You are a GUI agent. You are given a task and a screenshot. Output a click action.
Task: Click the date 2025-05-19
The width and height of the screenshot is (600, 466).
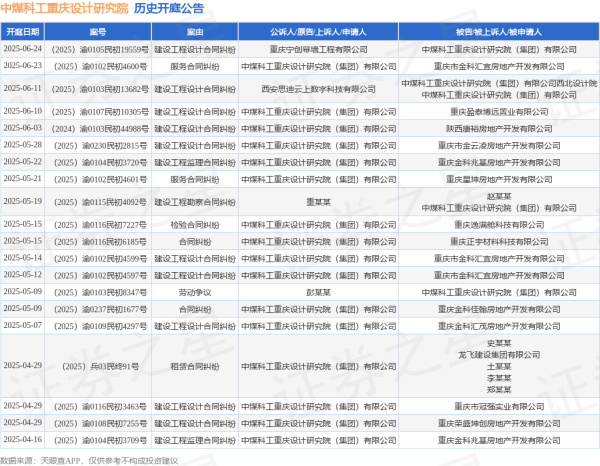point(23,201)
